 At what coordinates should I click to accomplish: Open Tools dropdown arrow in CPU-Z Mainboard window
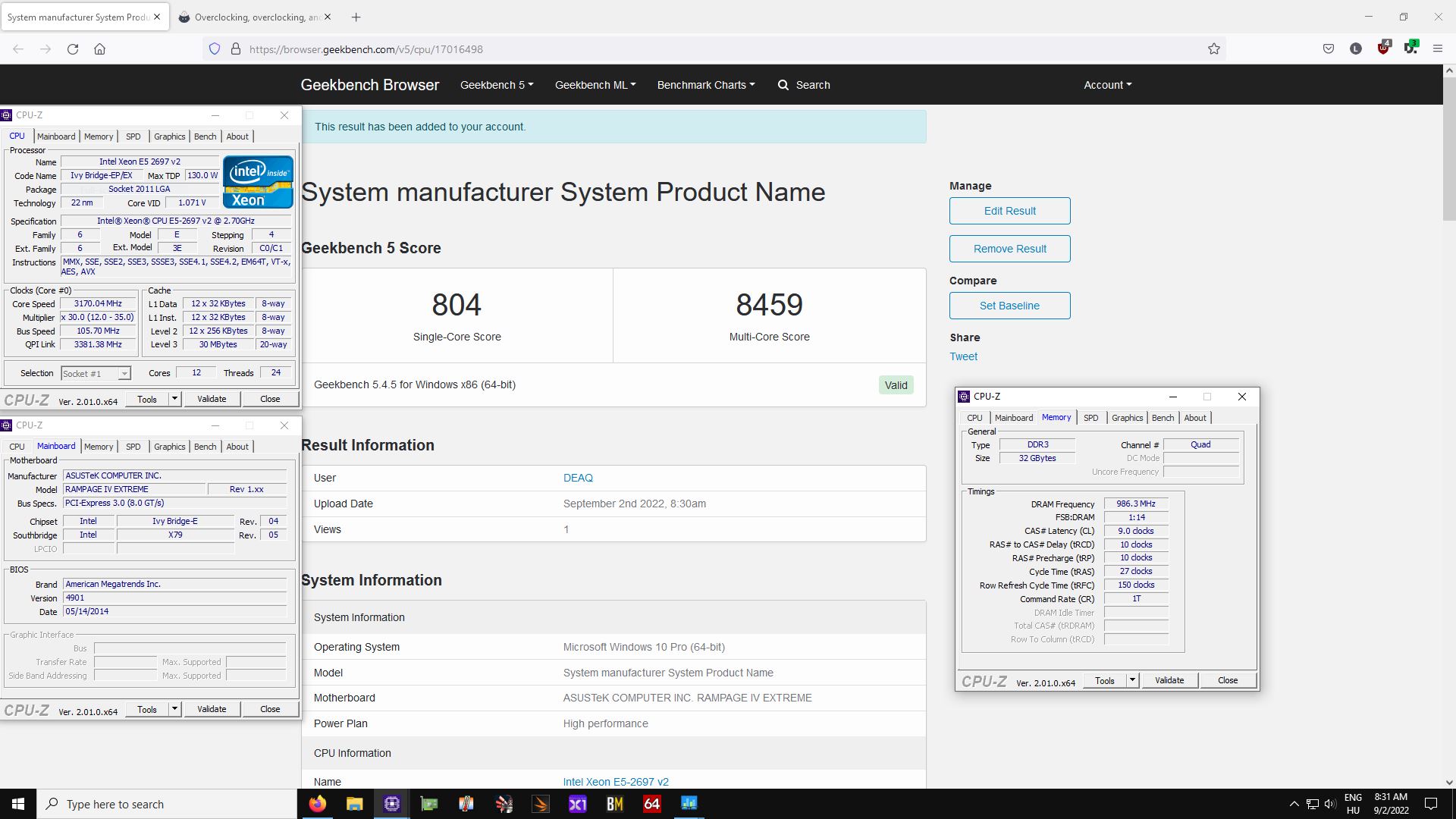[x=174, y=709]
